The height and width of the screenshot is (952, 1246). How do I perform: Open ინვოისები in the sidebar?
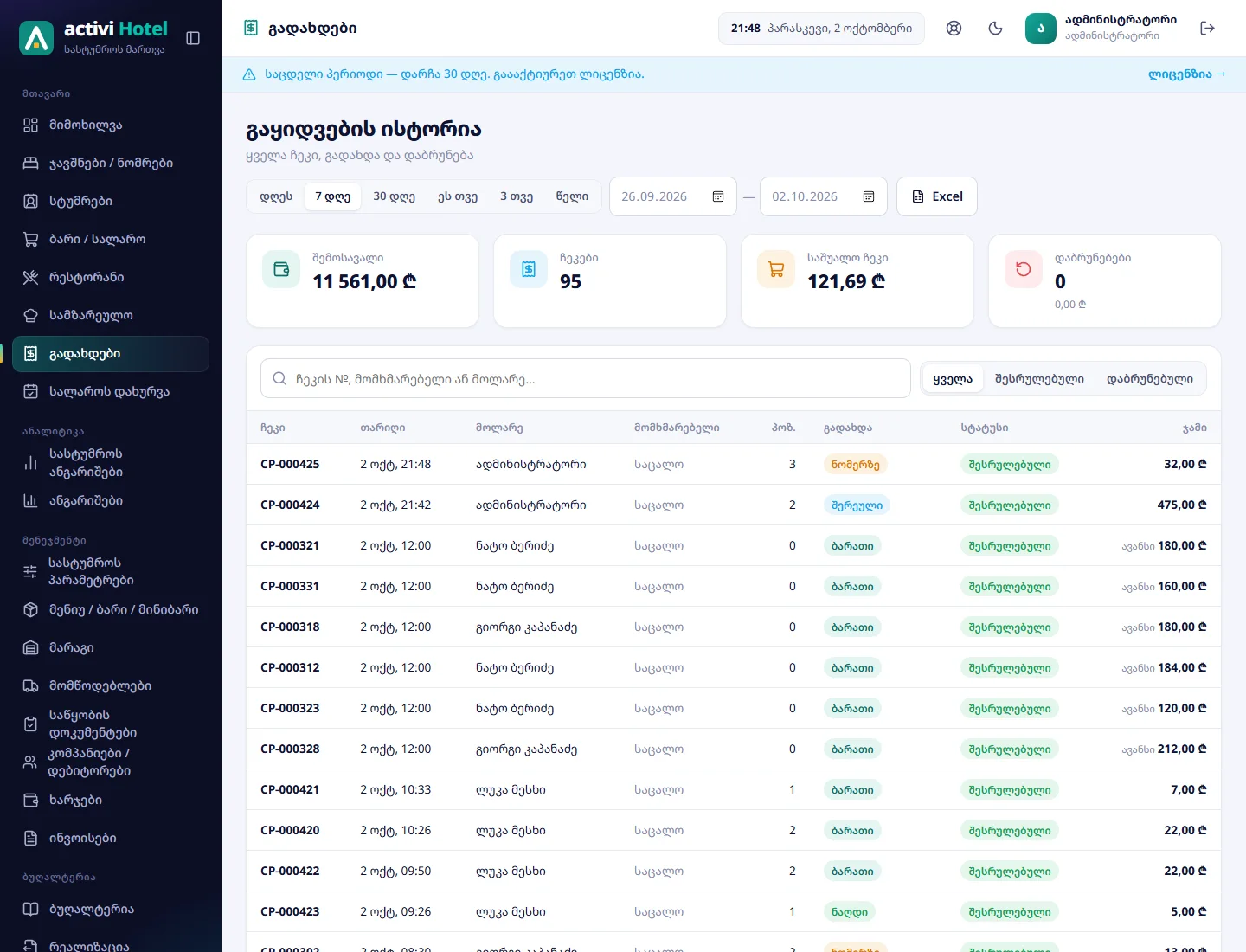coord(111,838)
